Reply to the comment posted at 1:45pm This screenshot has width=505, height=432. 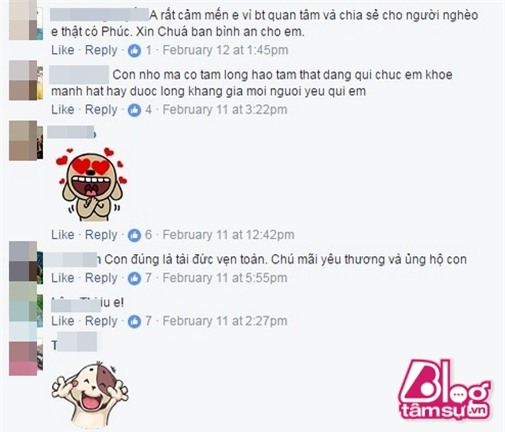point(101,50)
